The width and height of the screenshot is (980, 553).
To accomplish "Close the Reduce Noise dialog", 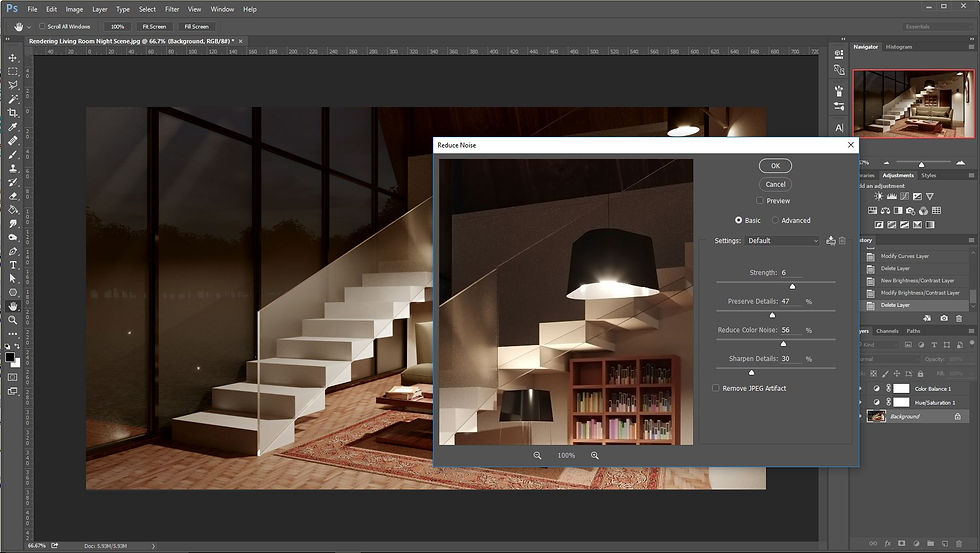I will coord(851,145).
